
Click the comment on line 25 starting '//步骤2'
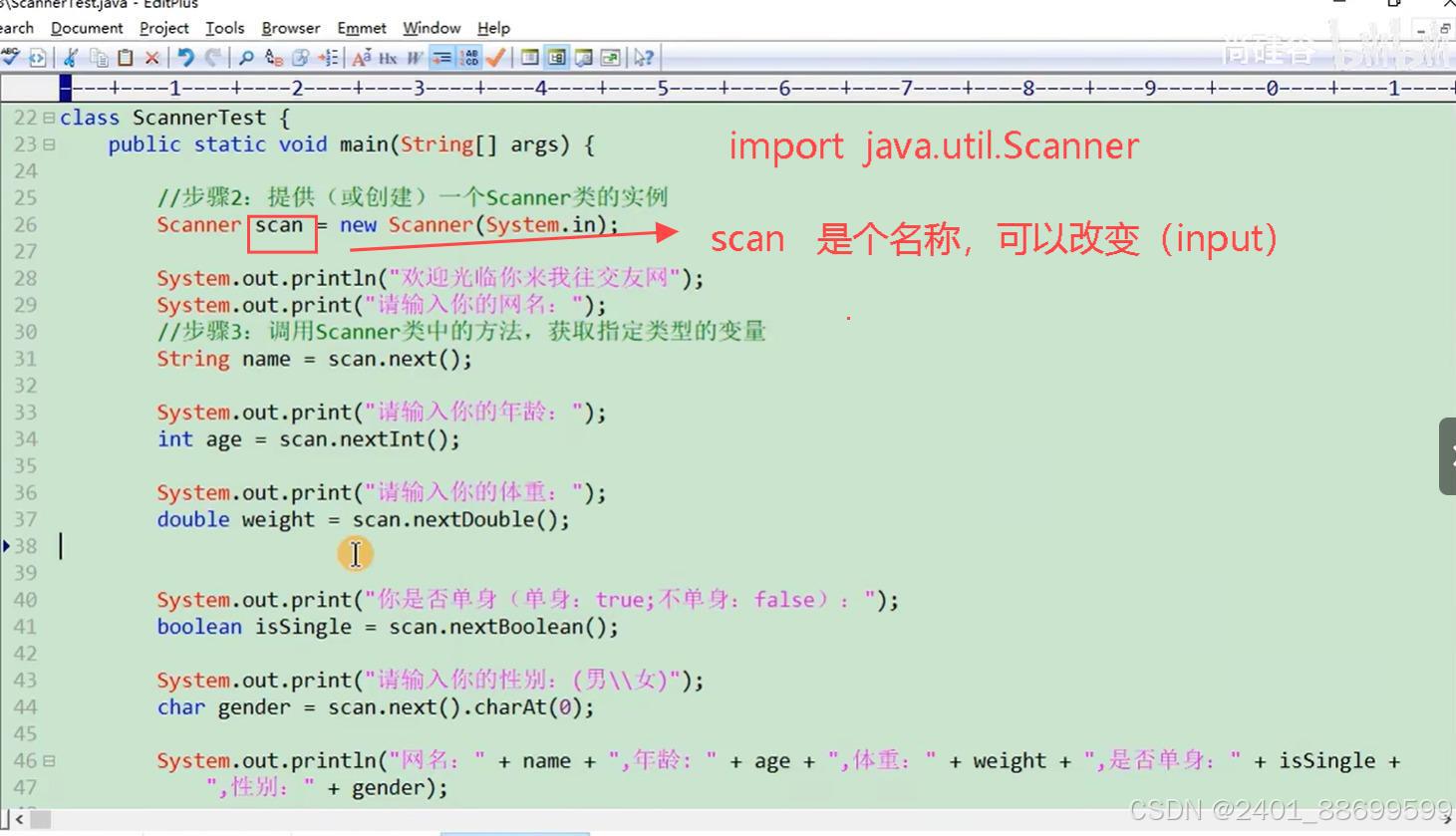click(412, 197)
